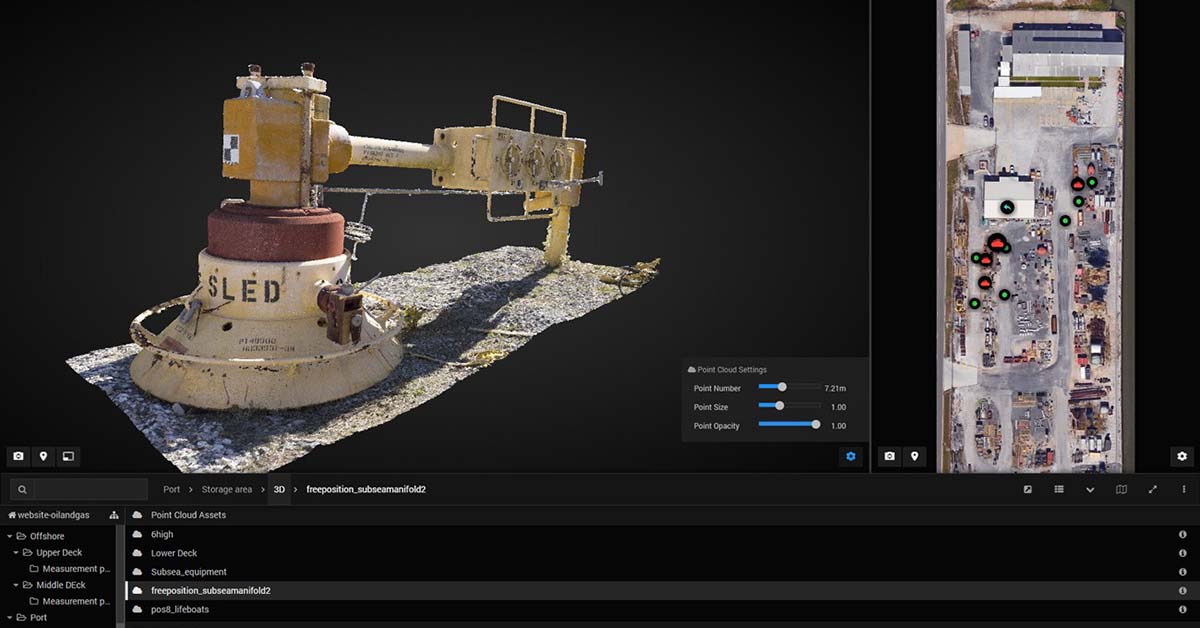Open the chevron dropdown in the bottom toolbar
Image resolution: width=1200 pixels, height=628 pixels.
click(1091, 490)
